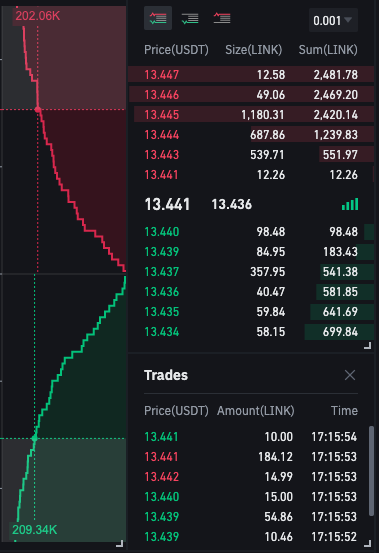
Task: Click the Trades list scrollbar
Action: (x=371, y=471)
